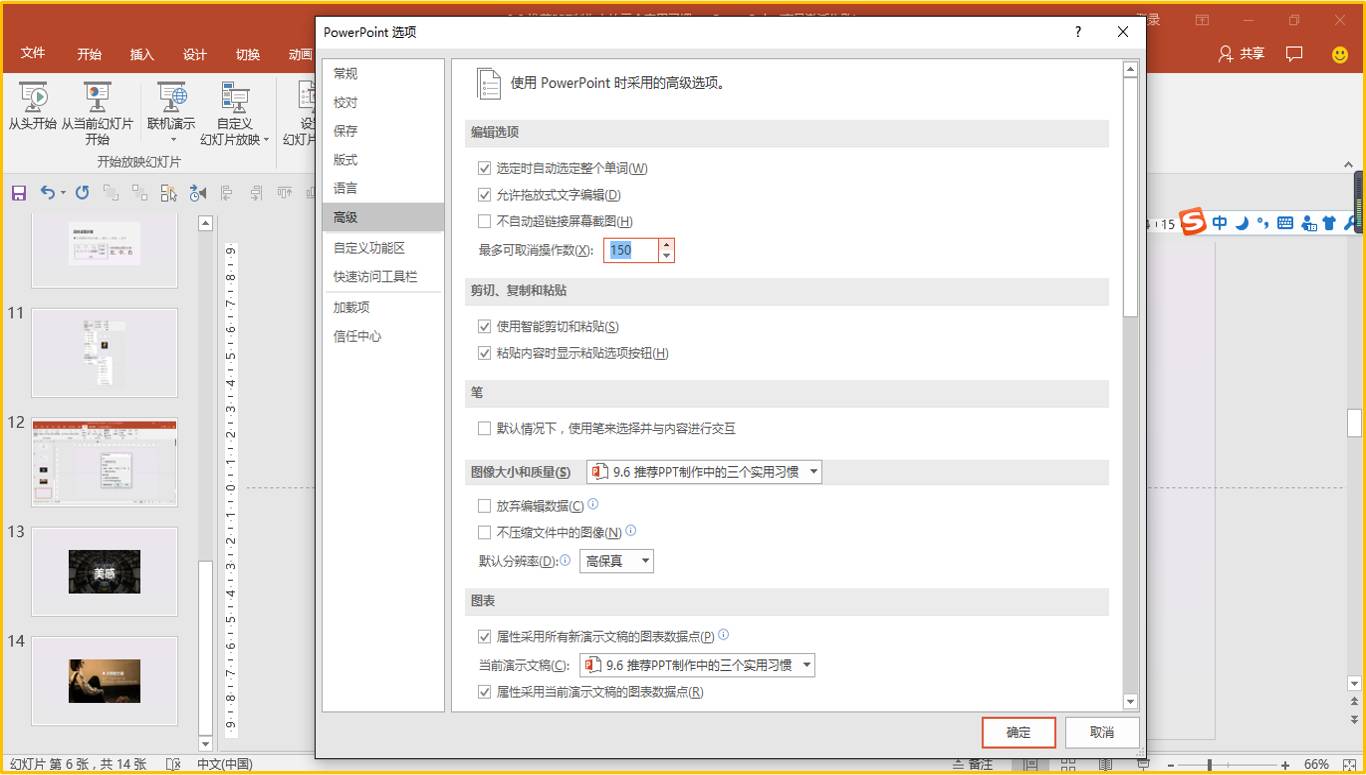1366x775 pixels.
Task: Click the 自定义幻灯片放映 icon
Action: (x=234, y=97)
